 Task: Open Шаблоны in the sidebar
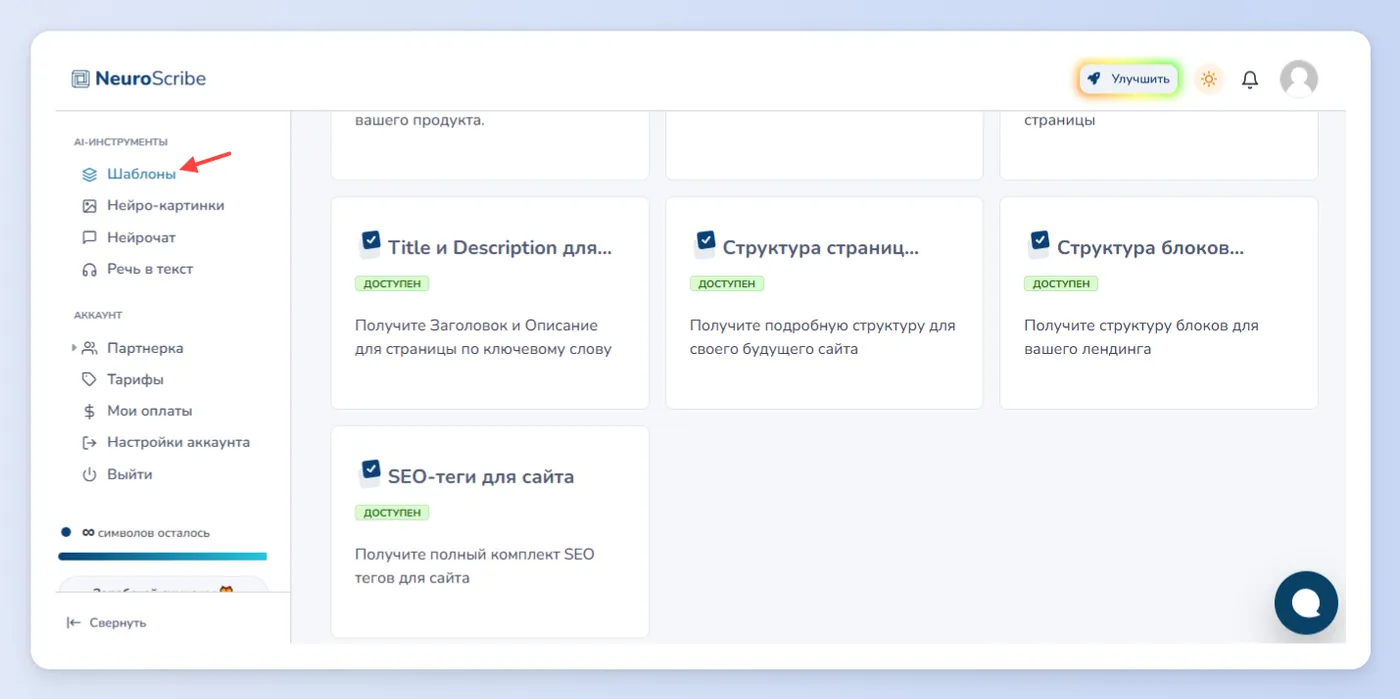pos(141,174)
